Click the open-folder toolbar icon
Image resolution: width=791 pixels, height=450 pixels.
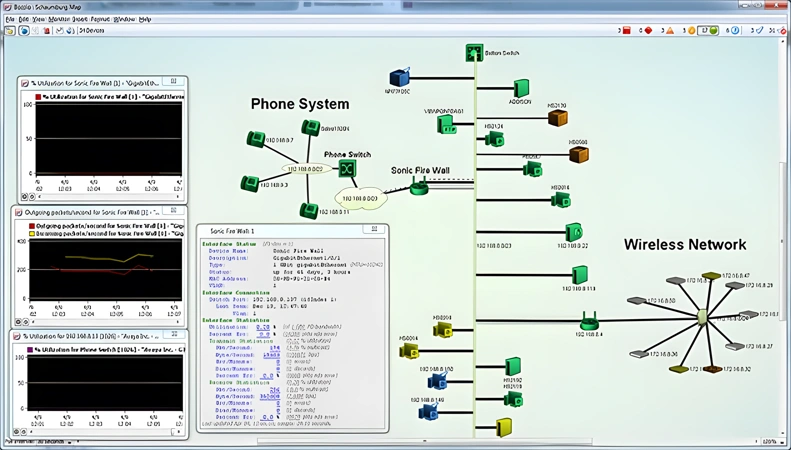coord(9,31)
